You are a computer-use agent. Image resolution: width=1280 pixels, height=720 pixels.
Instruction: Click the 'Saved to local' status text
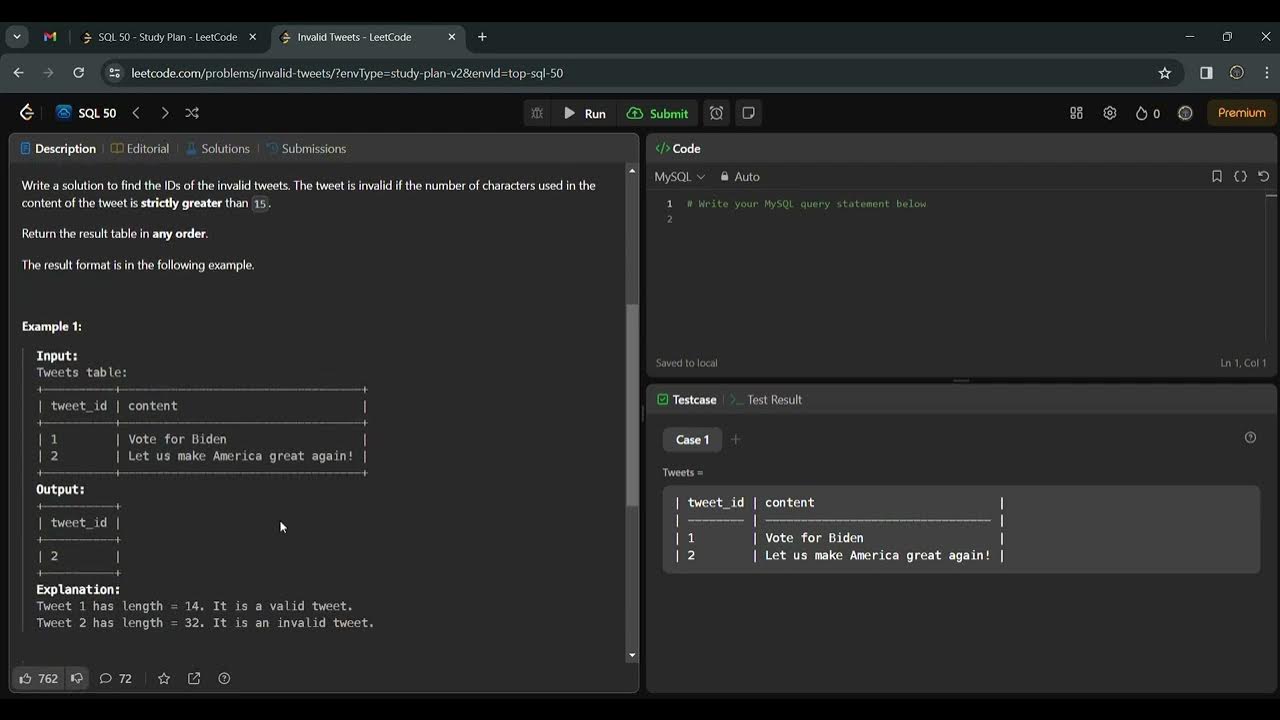click(x=686, y=363)
